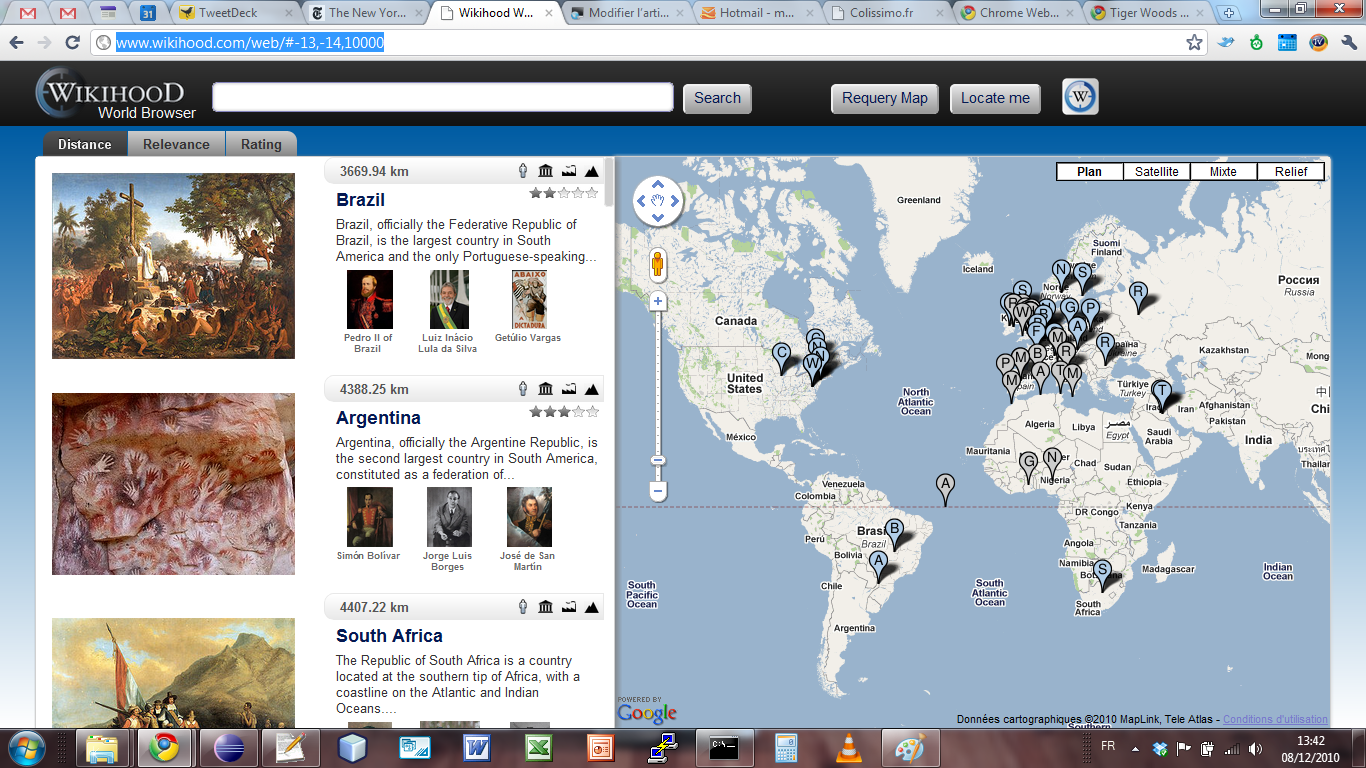Viewport: 1366px width, 768px height.
Task: Switch map to Mixte view
Action: tap(1223, 172)
